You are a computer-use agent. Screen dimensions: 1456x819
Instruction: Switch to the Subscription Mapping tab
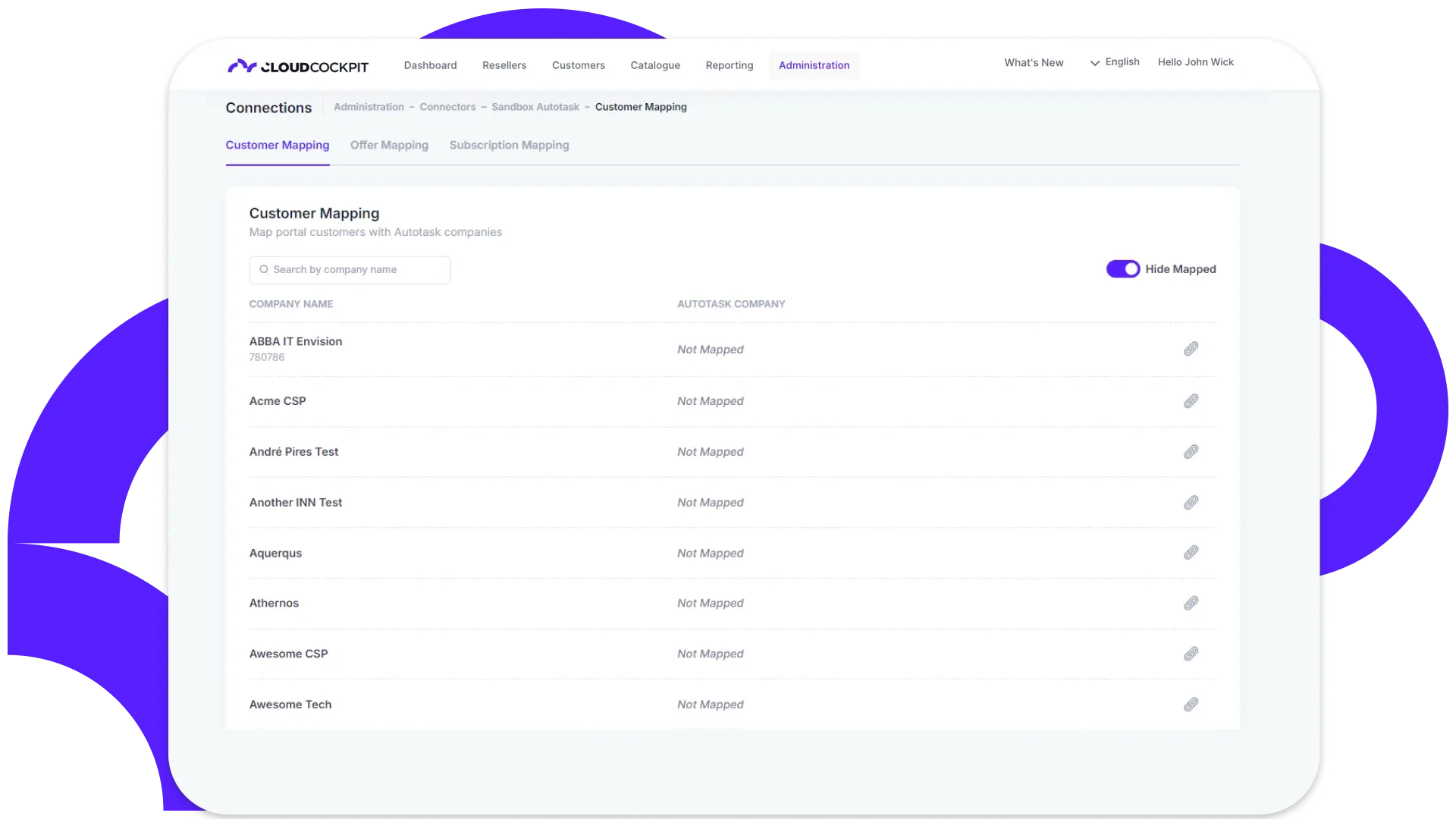tap(509, 145)
